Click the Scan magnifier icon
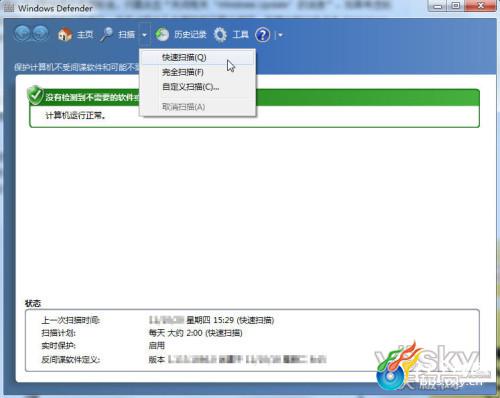Viewport: 500px width, 398px height. tap(107, 34)
